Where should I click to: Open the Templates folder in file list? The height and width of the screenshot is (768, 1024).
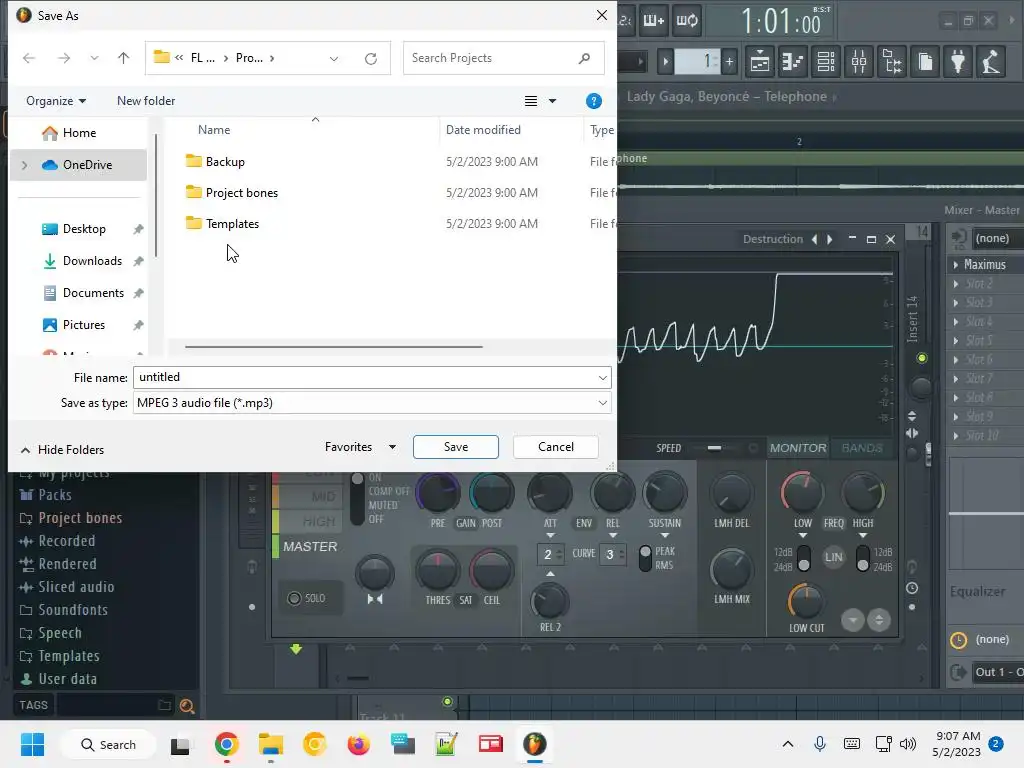tap(232, 223)
